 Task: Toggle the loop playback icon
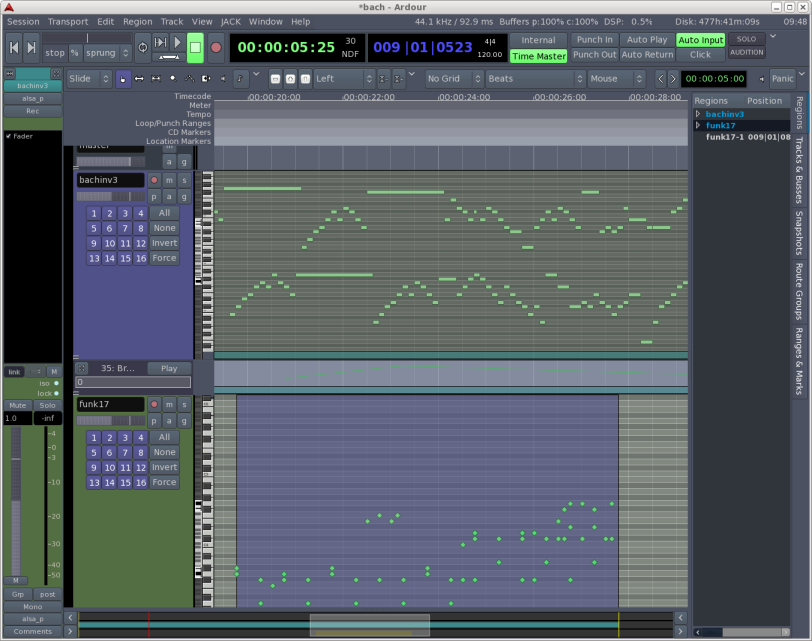coord(142,44)
